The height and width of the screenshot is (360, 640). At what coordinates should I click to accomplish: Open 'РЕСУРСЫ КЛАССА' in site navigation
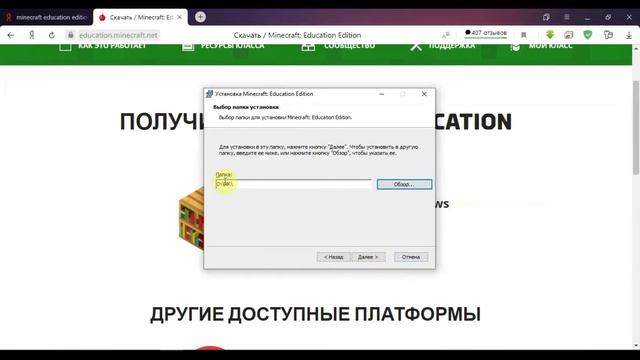click(223, 46)
